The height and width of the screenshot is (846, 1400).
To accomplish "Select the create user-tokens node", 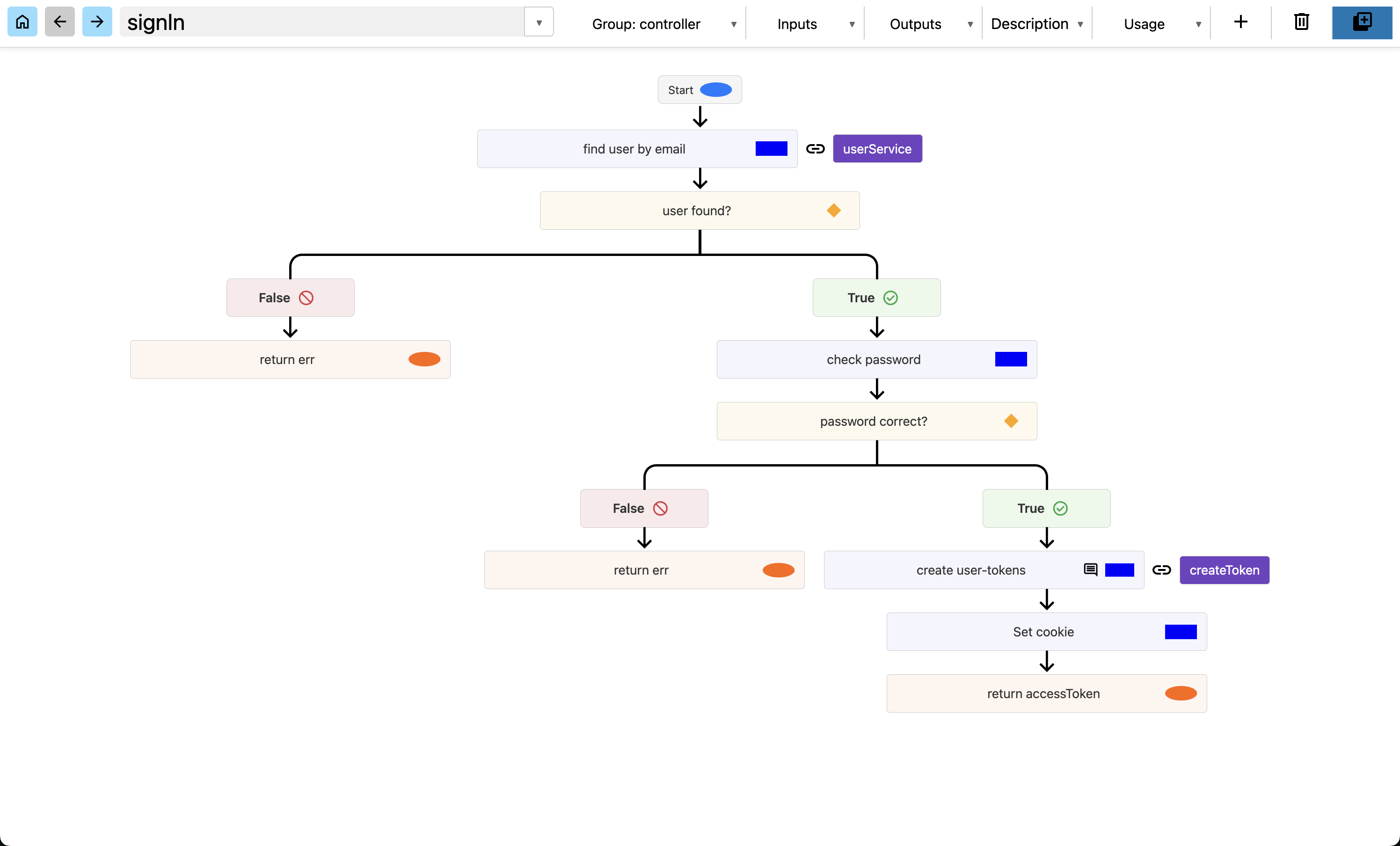I will coord(984,570).
